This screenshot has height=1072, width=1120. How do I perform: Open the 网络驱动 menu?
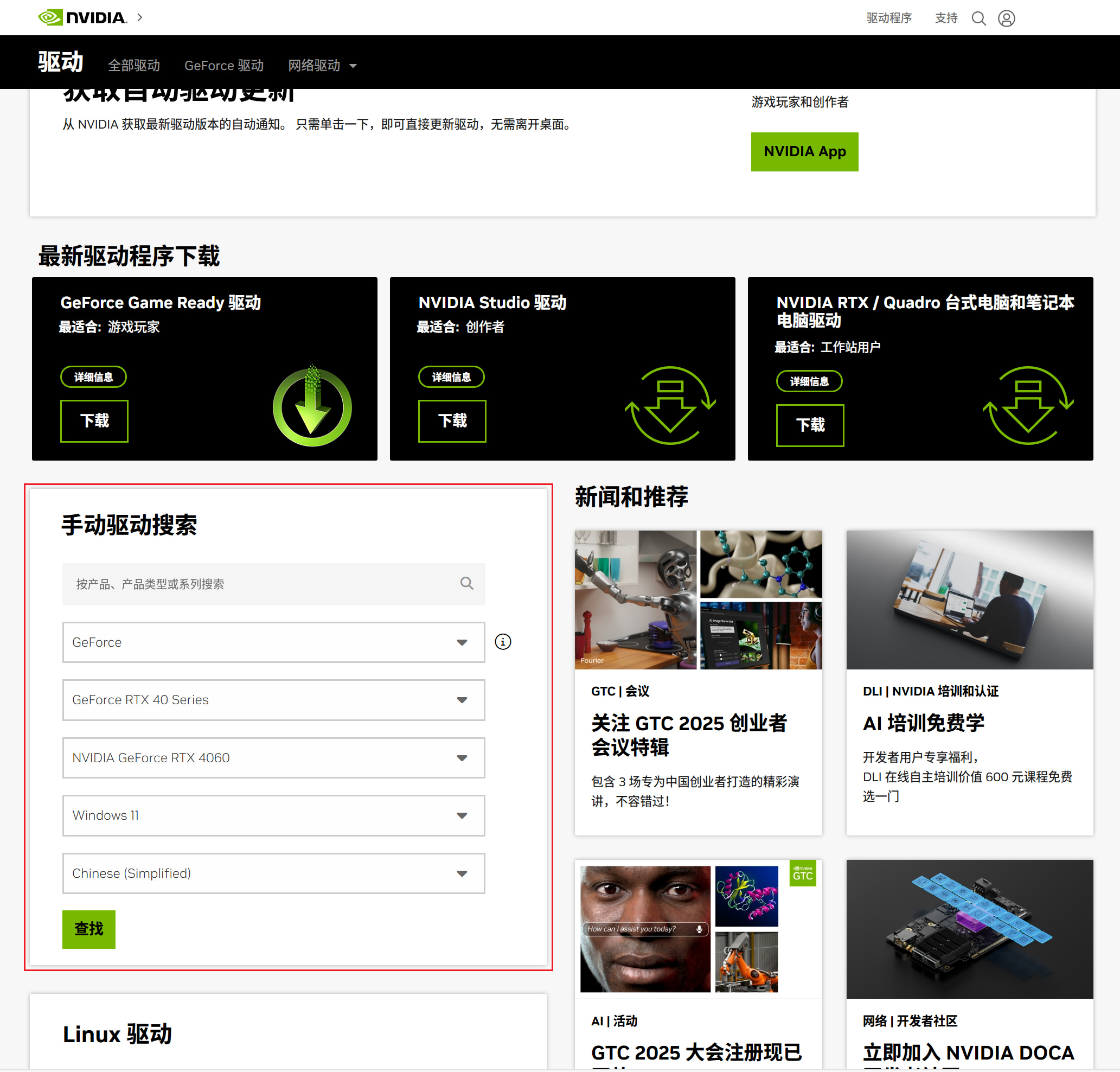tap(322, 66)
